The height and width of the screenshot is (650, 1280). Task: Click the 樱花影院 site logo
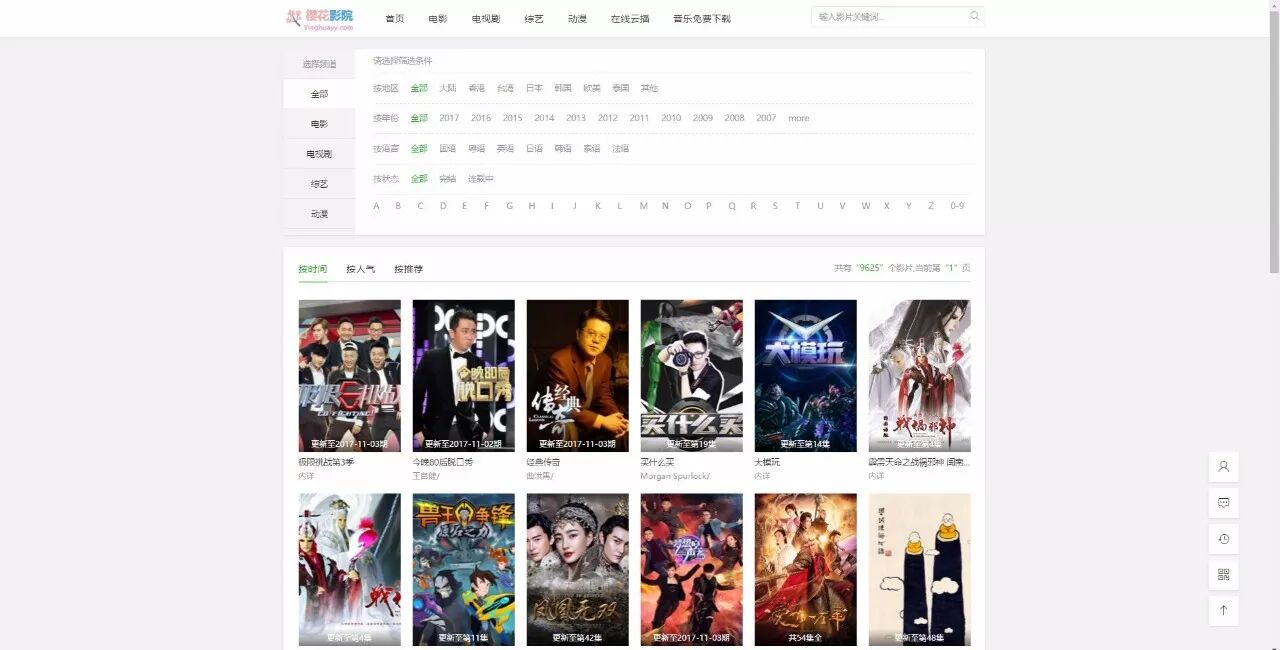320,18
